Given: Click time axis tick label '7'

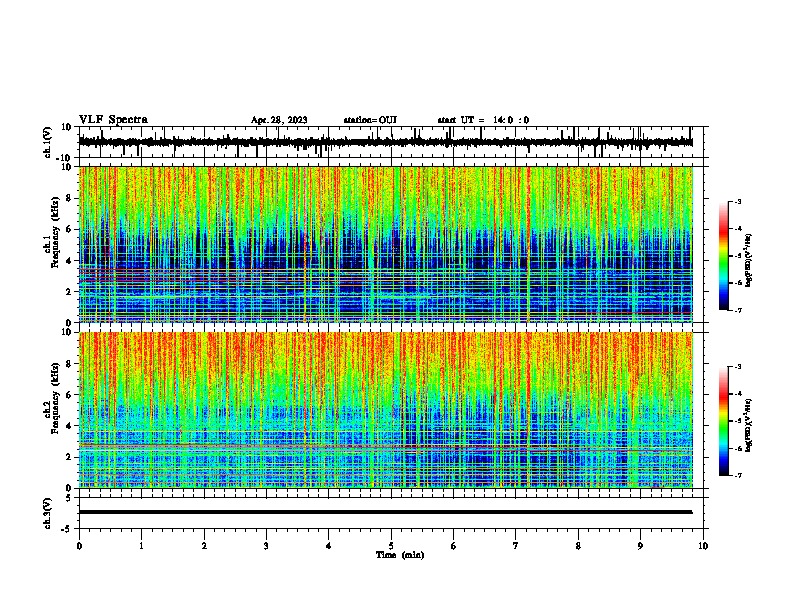Looking at the screenshot, I should point(516,546).
